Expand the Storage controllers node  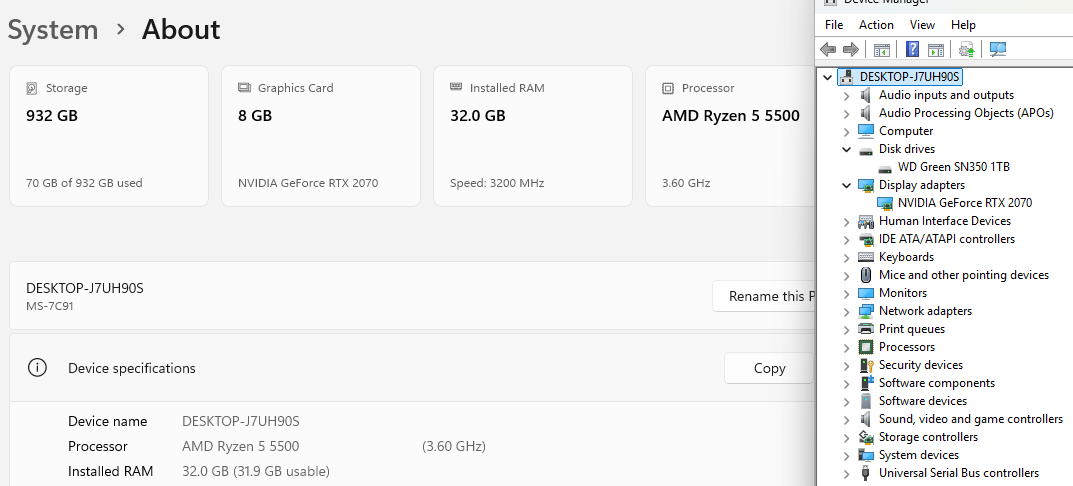tap(846, 437)
